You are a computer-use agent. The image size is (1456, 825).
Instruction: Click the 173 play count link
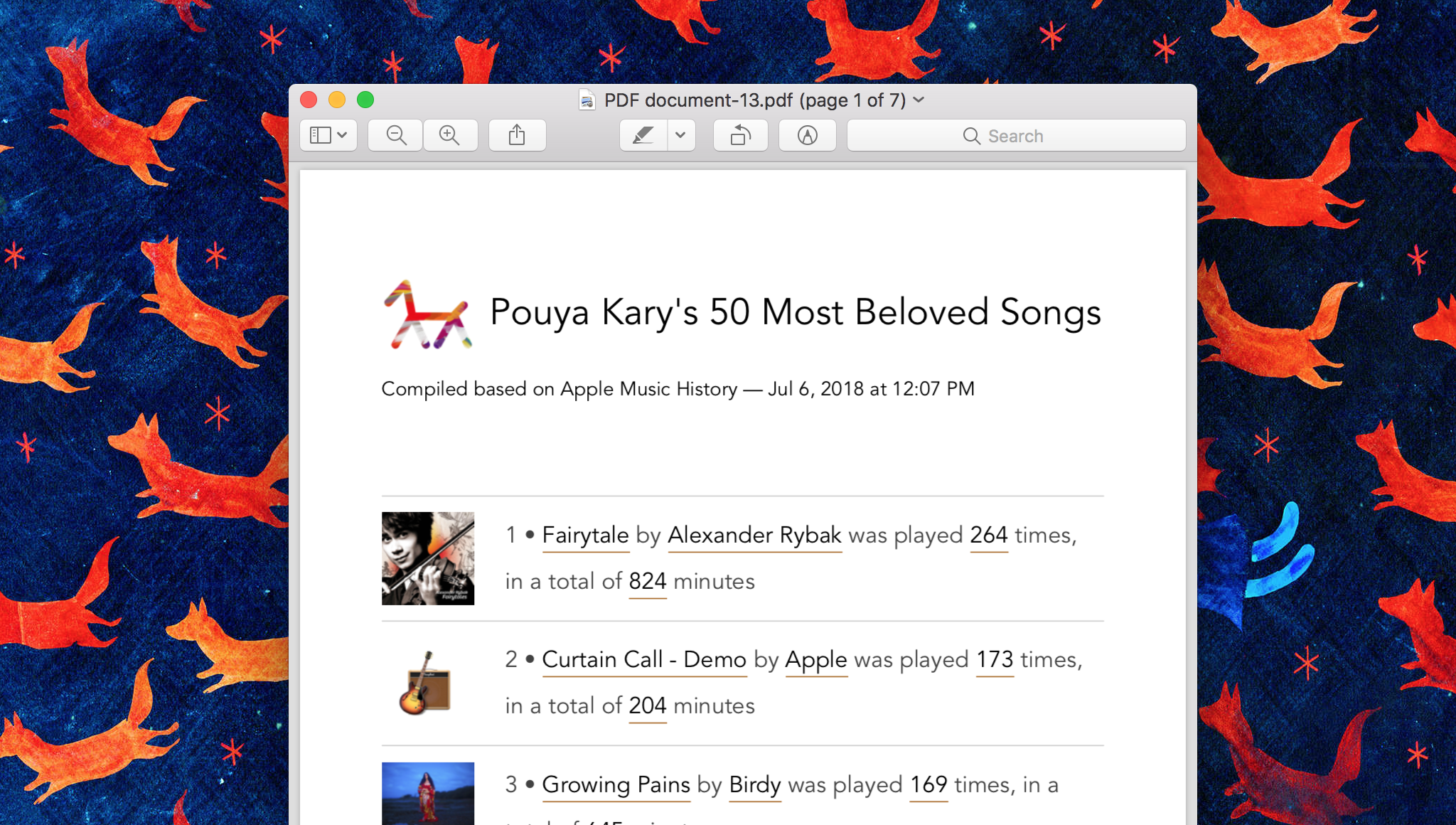pos(995,660)
